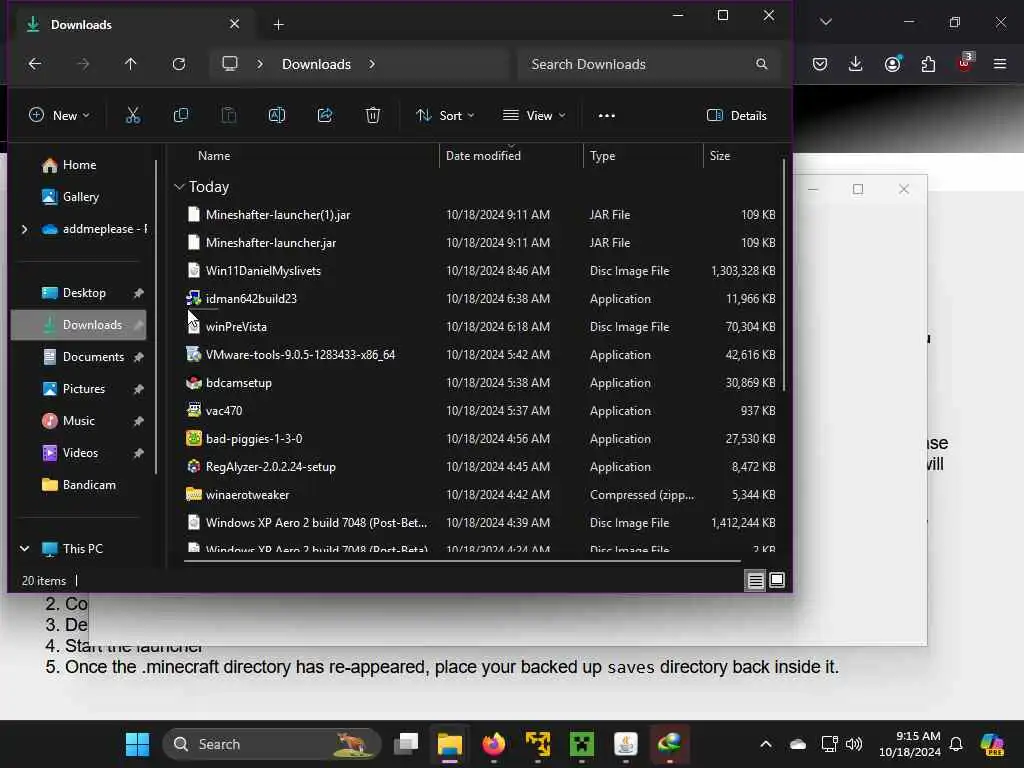Click the Share icon in toolbar

coord(325,116)
